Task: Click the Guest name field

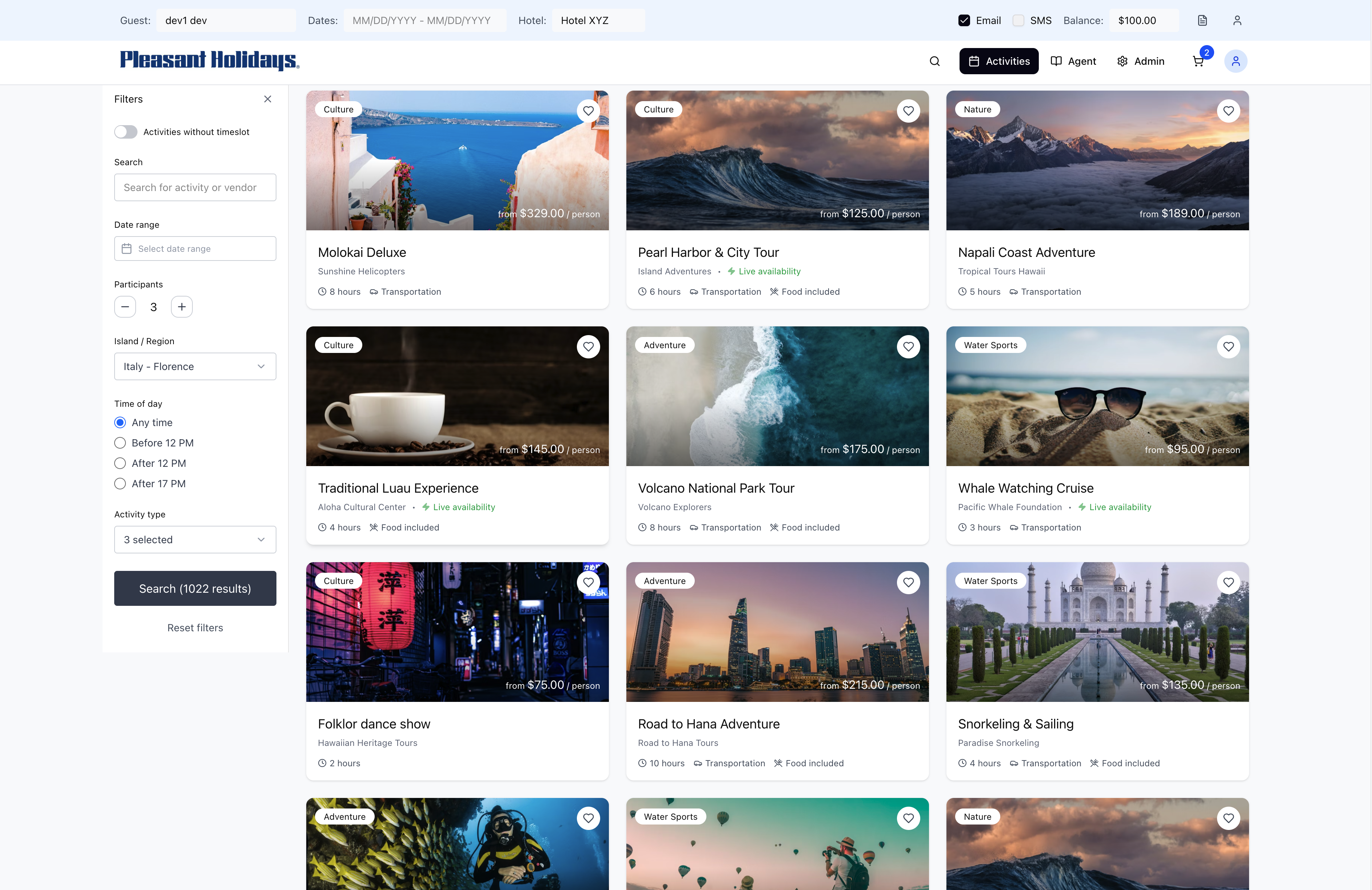Action: (226, 20)
